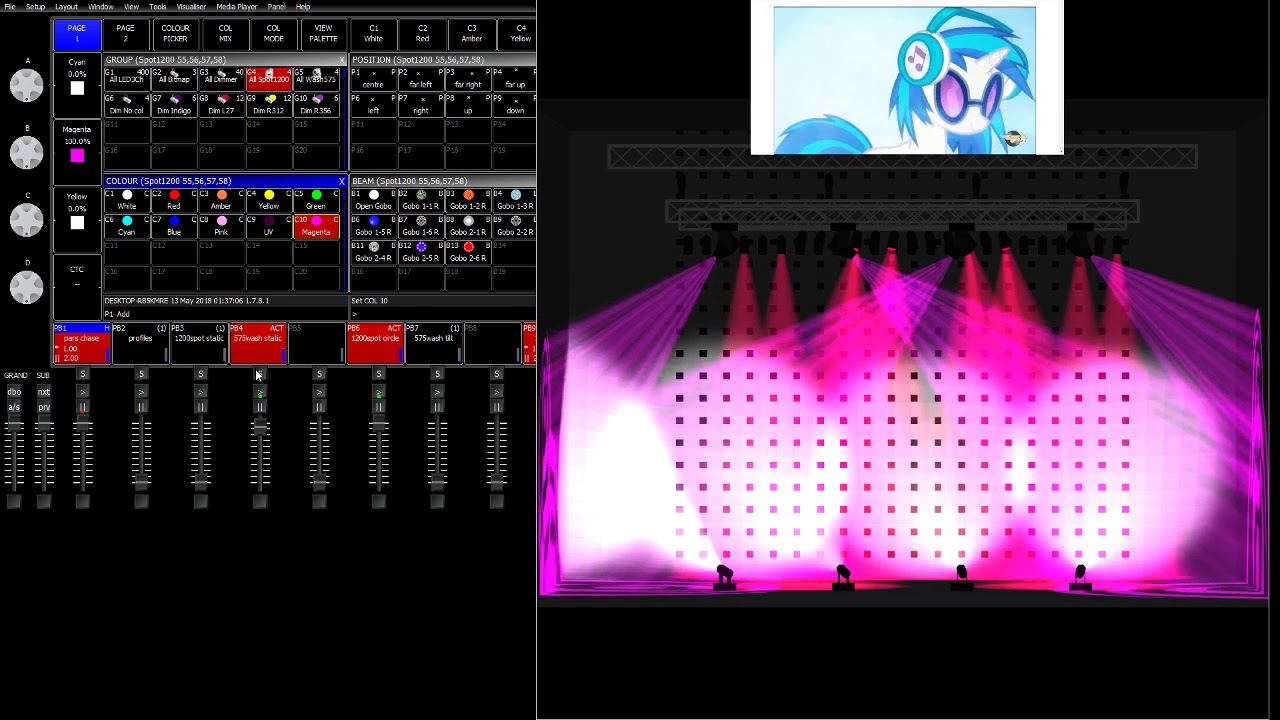Click the SUB prv button
Image resolution: width=1280 pixels, height=720 pixels.
point(44,407)
